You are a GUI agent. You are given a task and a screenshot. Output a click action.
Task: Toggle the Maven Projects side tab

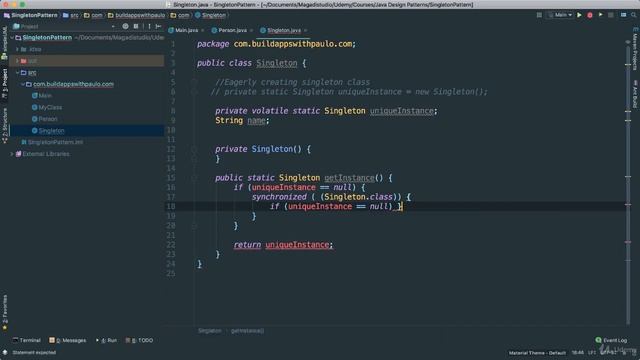[635, 49]
